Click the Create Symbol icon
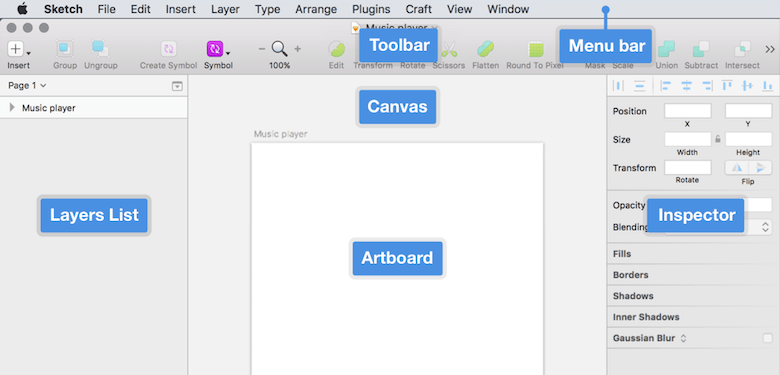The width and height of the screenshot is (780, 375). coord(168,49)
